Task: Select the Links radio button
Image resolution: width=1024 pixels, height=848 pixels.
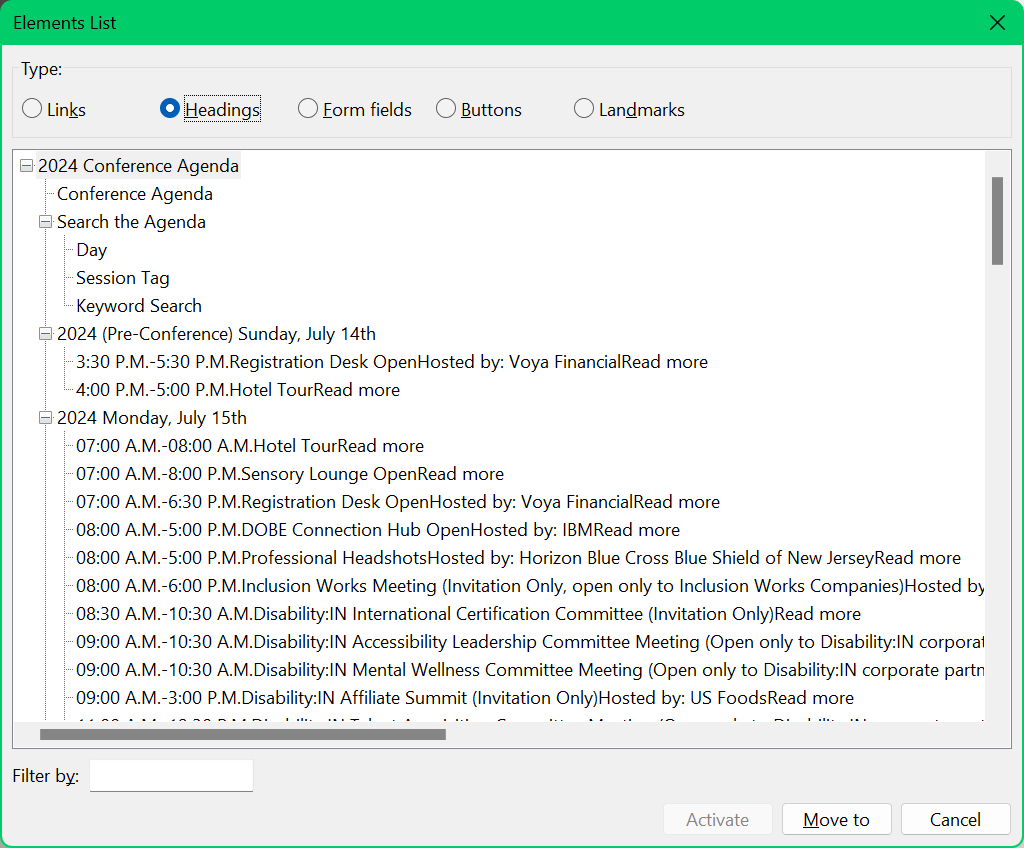Action: [x=54, y=109]
